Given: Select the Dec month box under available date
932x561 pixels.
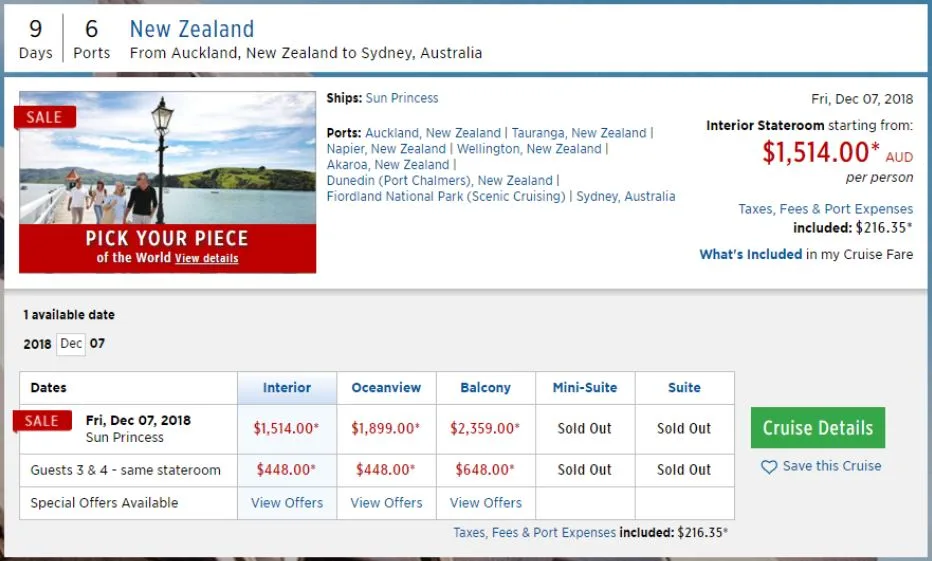Looking at the screenshot, I should [71, 344].
